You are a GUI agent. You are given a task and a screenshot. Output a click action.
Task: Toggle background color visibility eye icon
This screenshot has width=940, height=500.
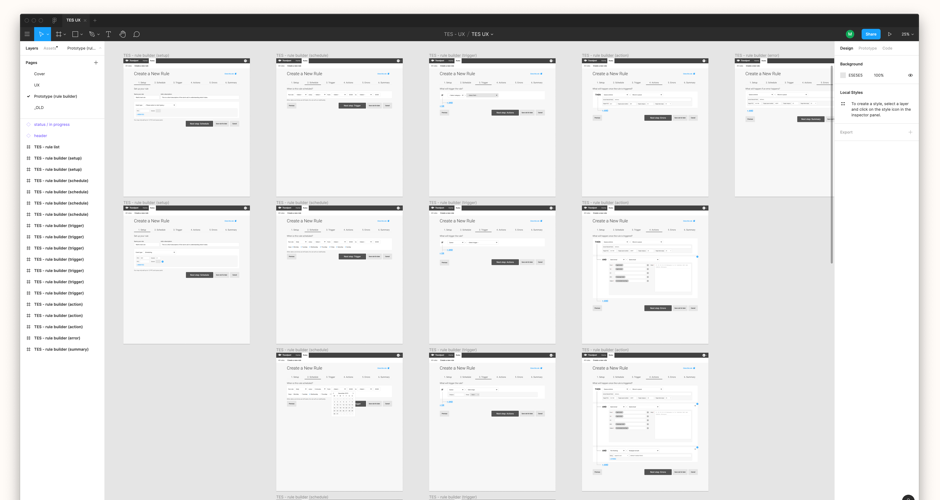click(910, 75)
